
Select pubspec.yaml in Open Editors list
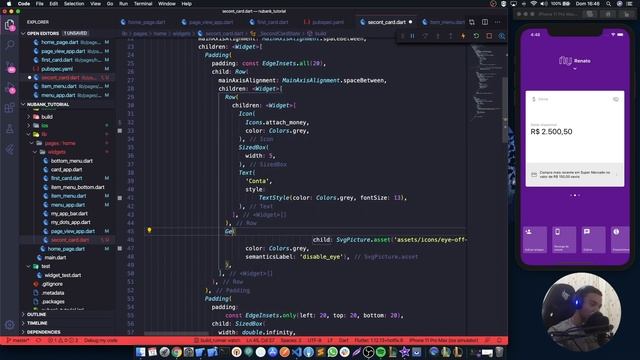point(57,69)
